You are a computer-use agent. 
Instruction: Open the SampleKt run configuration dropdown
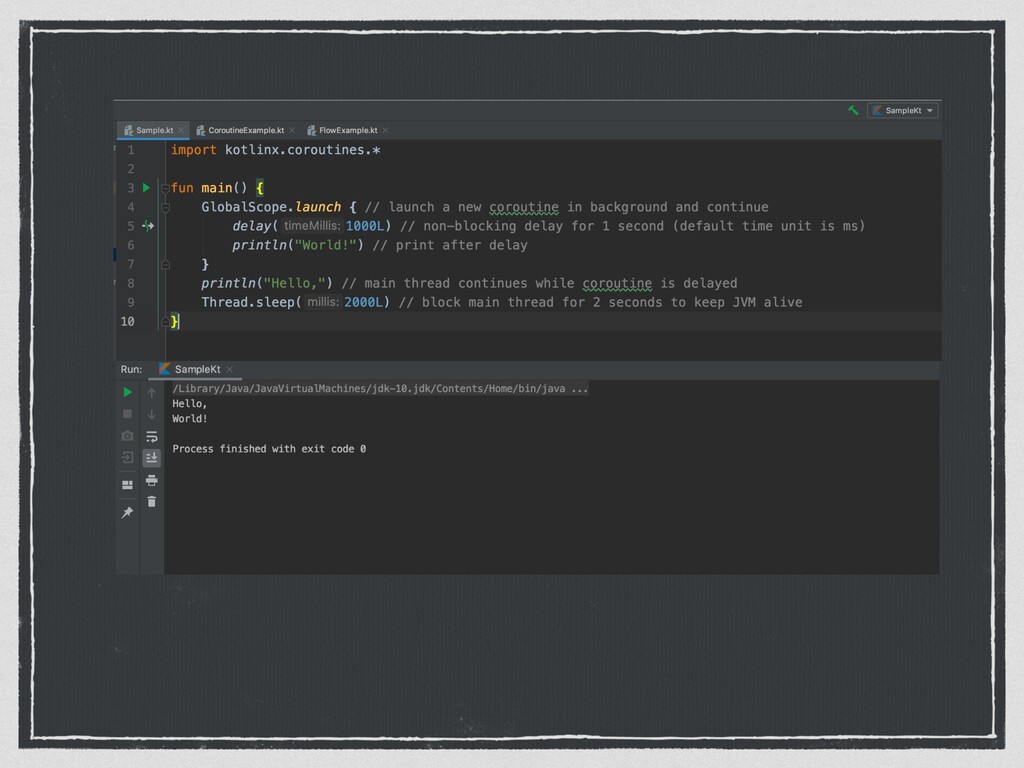coord(903,110)
